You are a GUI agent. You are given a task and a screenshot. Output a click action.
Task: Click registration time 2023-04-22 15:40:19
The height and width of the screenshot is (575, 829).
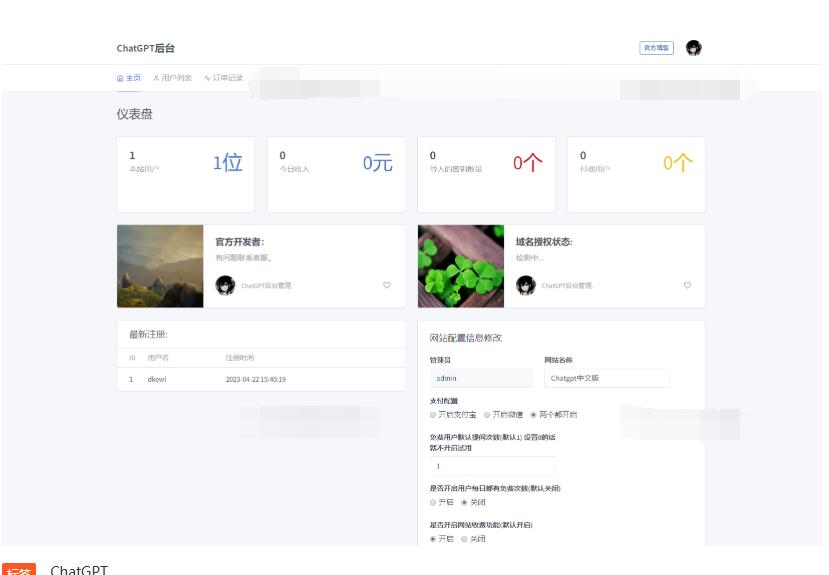[x=256, y=379]
